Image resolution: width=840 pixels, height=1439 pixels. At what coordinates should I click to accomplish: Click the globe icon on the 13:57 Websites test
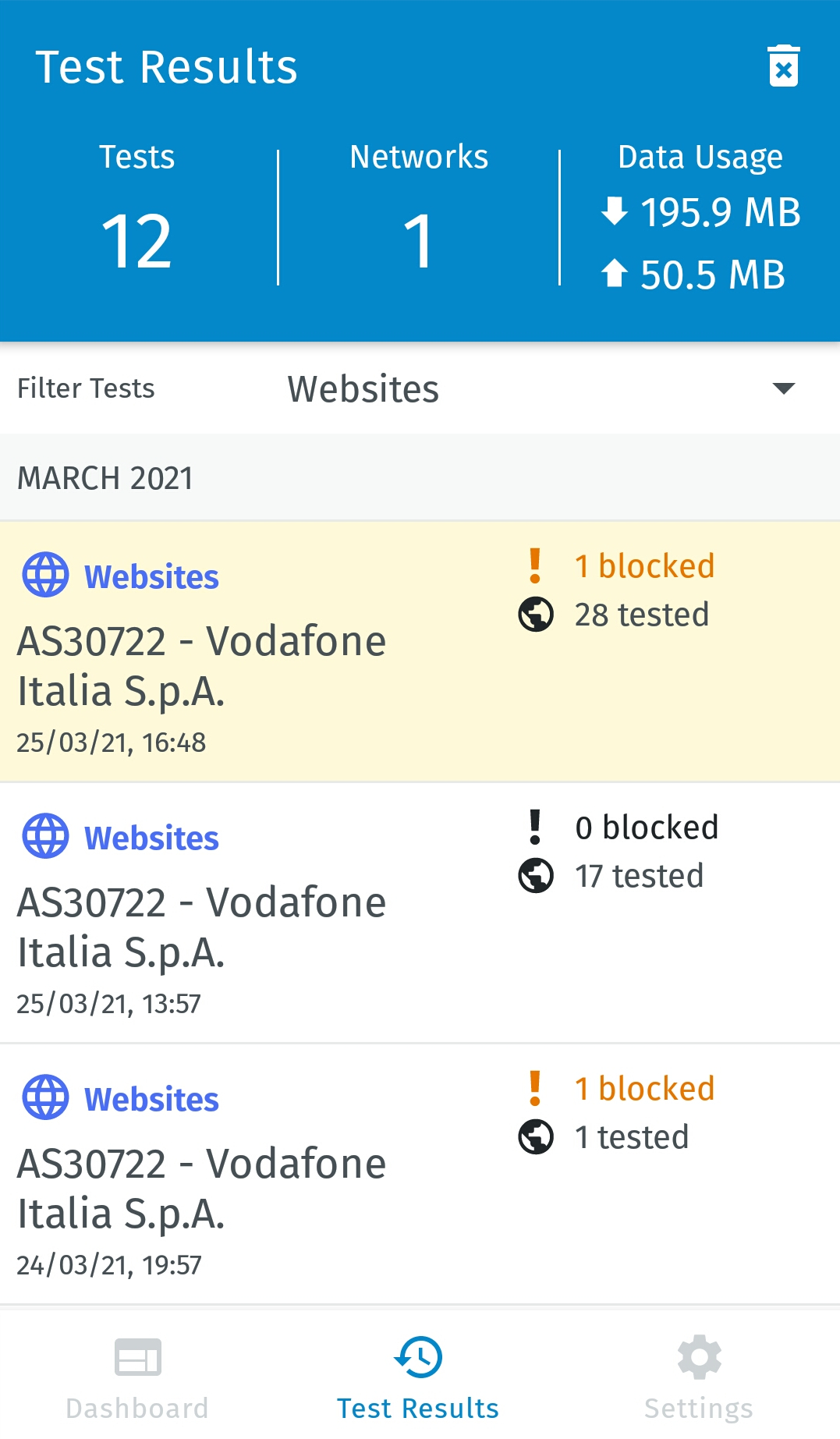[45, 836]
